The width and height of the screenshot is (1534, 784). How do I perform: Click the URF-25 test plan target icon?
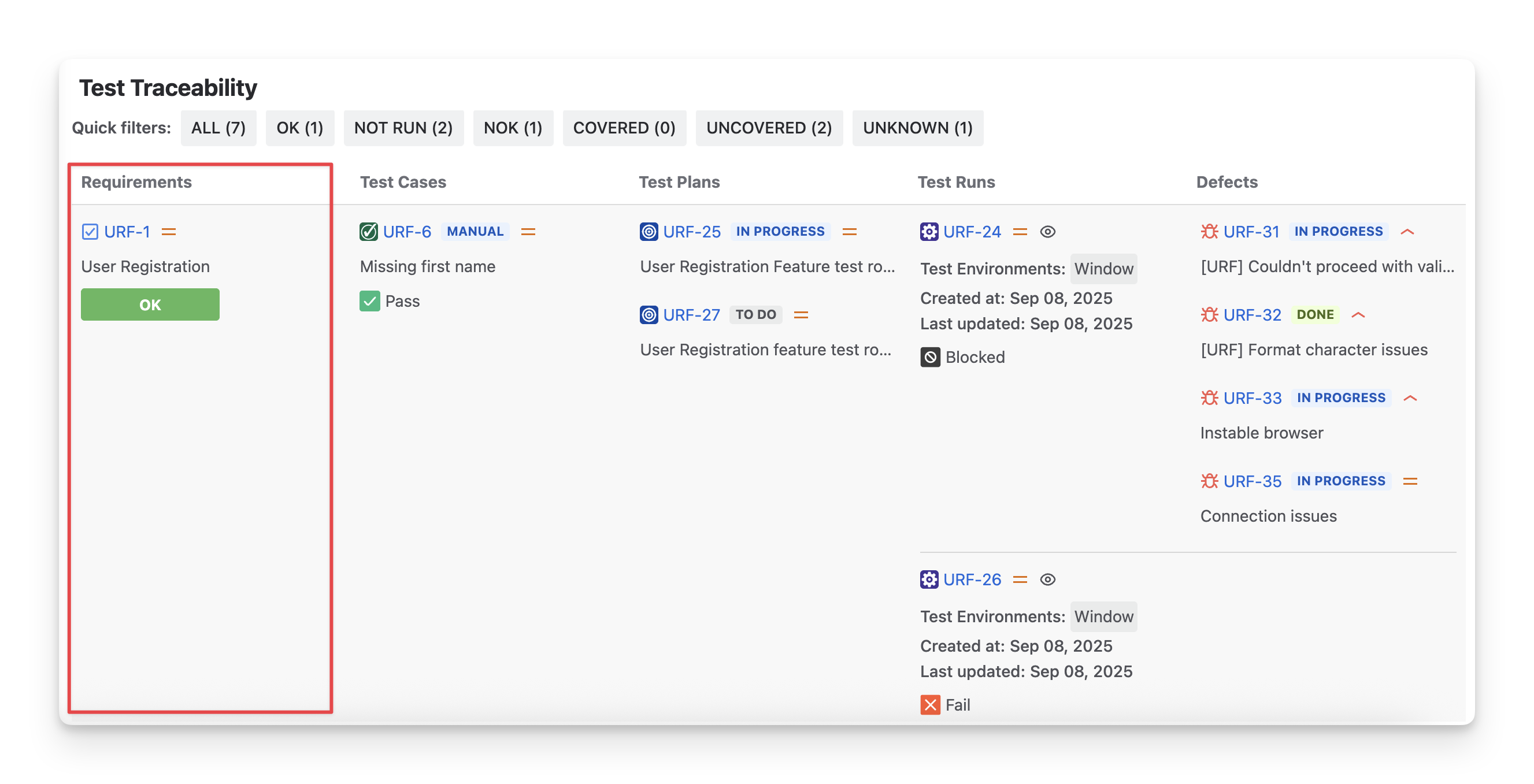[649, 232]
